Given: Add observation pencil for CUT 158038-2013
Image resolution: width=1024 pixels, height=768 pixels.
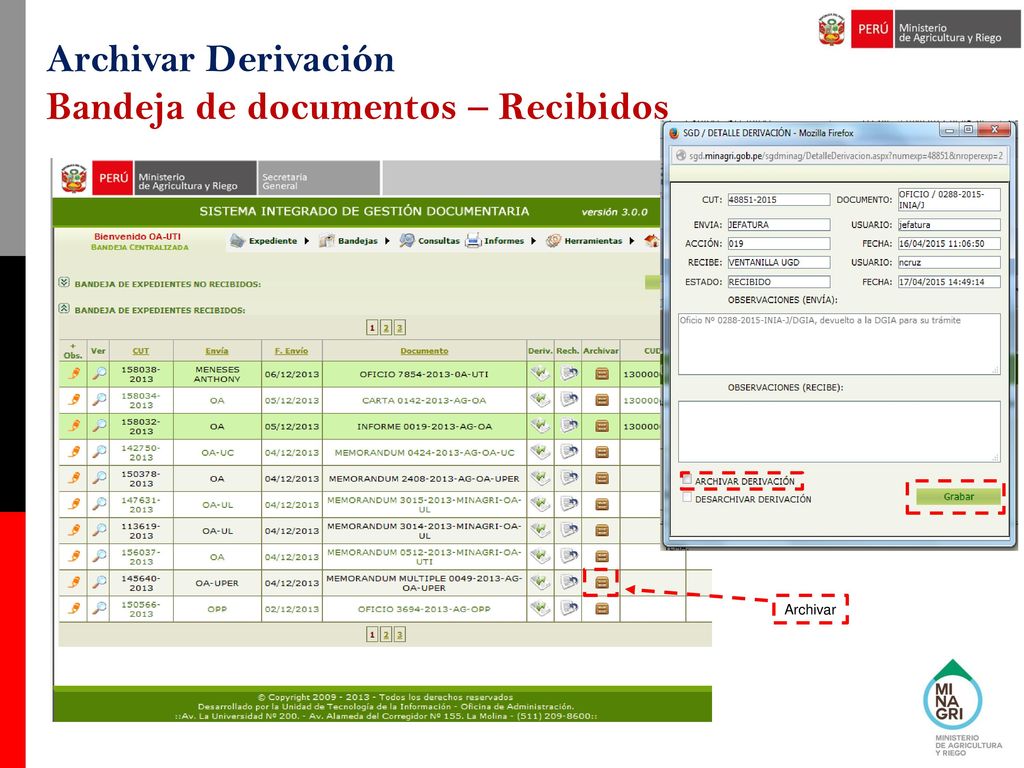Looking at the screenshot, I should point(74,374).
